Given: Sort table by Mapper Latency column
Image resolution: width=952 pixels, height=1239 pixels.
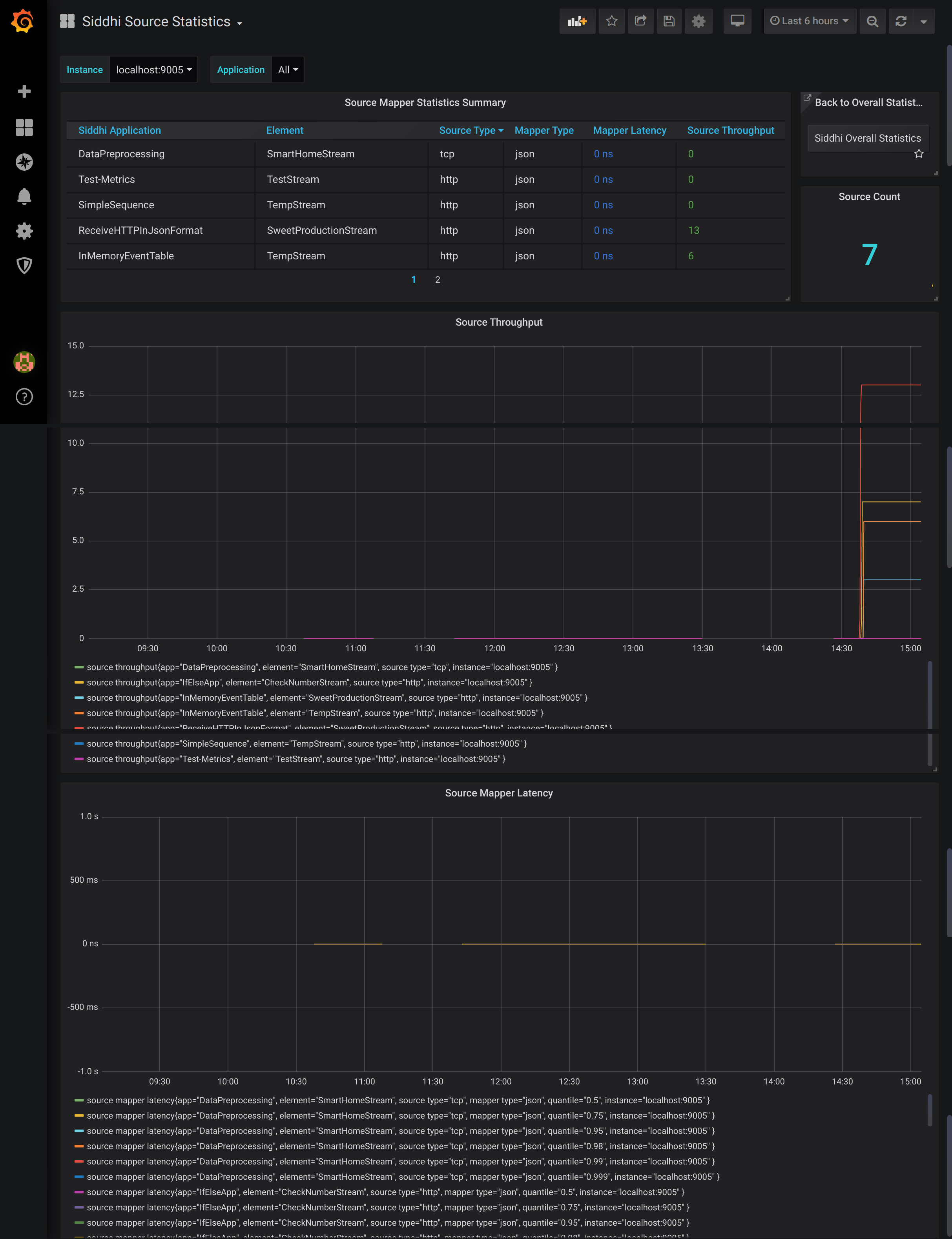Looking at the screenshot, I should 629,130.
